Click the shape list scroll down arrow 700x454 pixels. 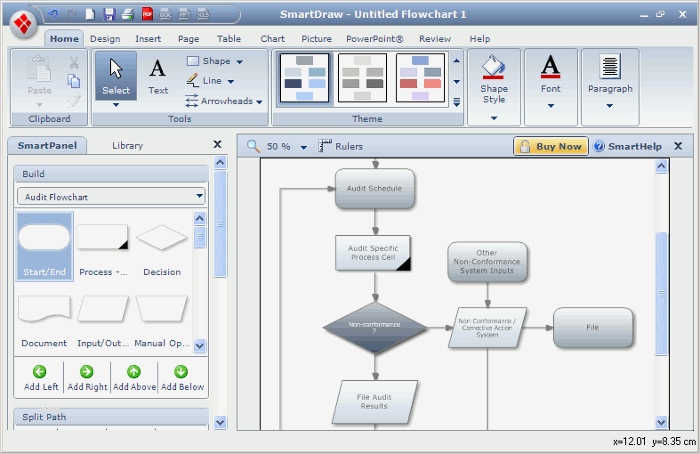[x=200, y=345]
